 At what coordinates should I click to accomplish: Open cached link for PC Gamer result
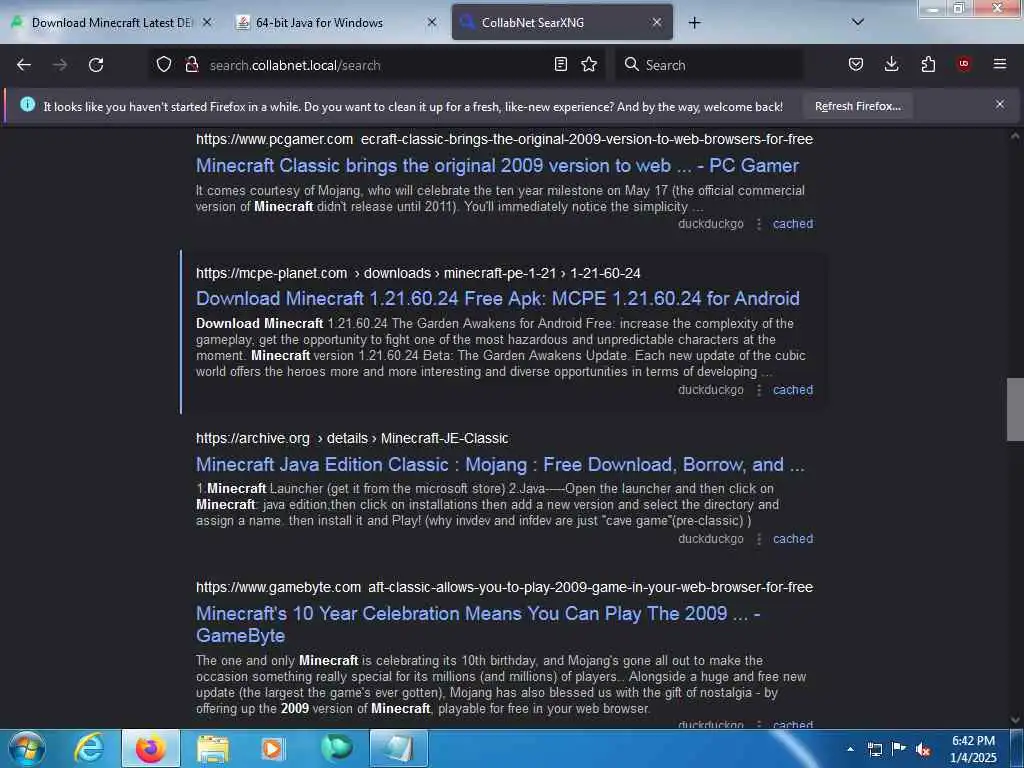coord(793,223)
